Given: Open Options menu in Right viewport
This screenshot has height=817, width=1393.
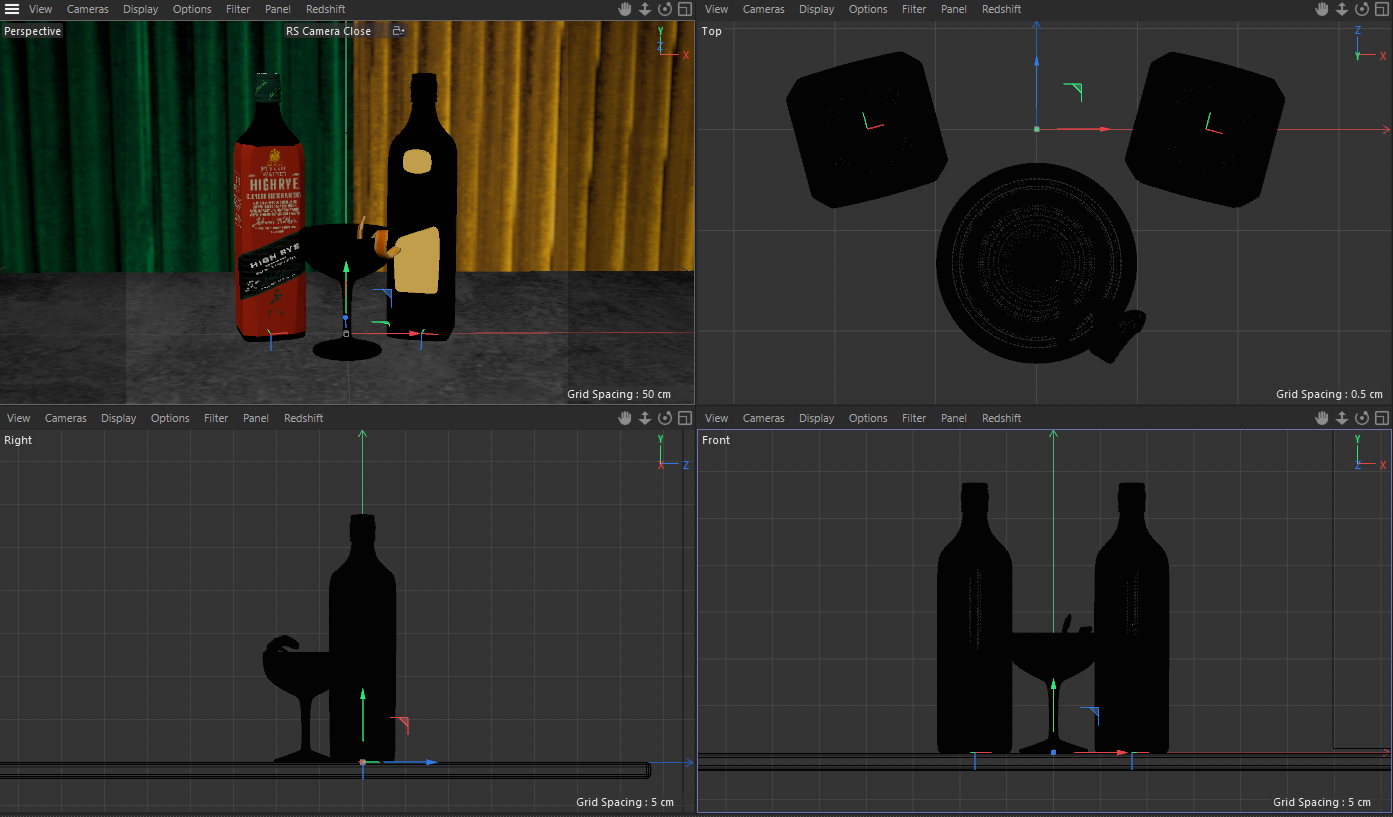Looking at the screenshot, I should click(170, 418).
